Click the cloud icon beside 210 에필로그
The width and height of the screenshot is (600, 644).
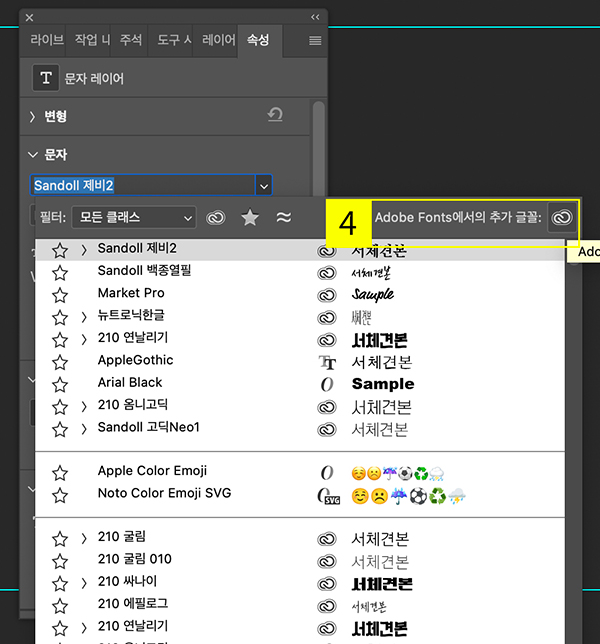(x=327, y=606)
